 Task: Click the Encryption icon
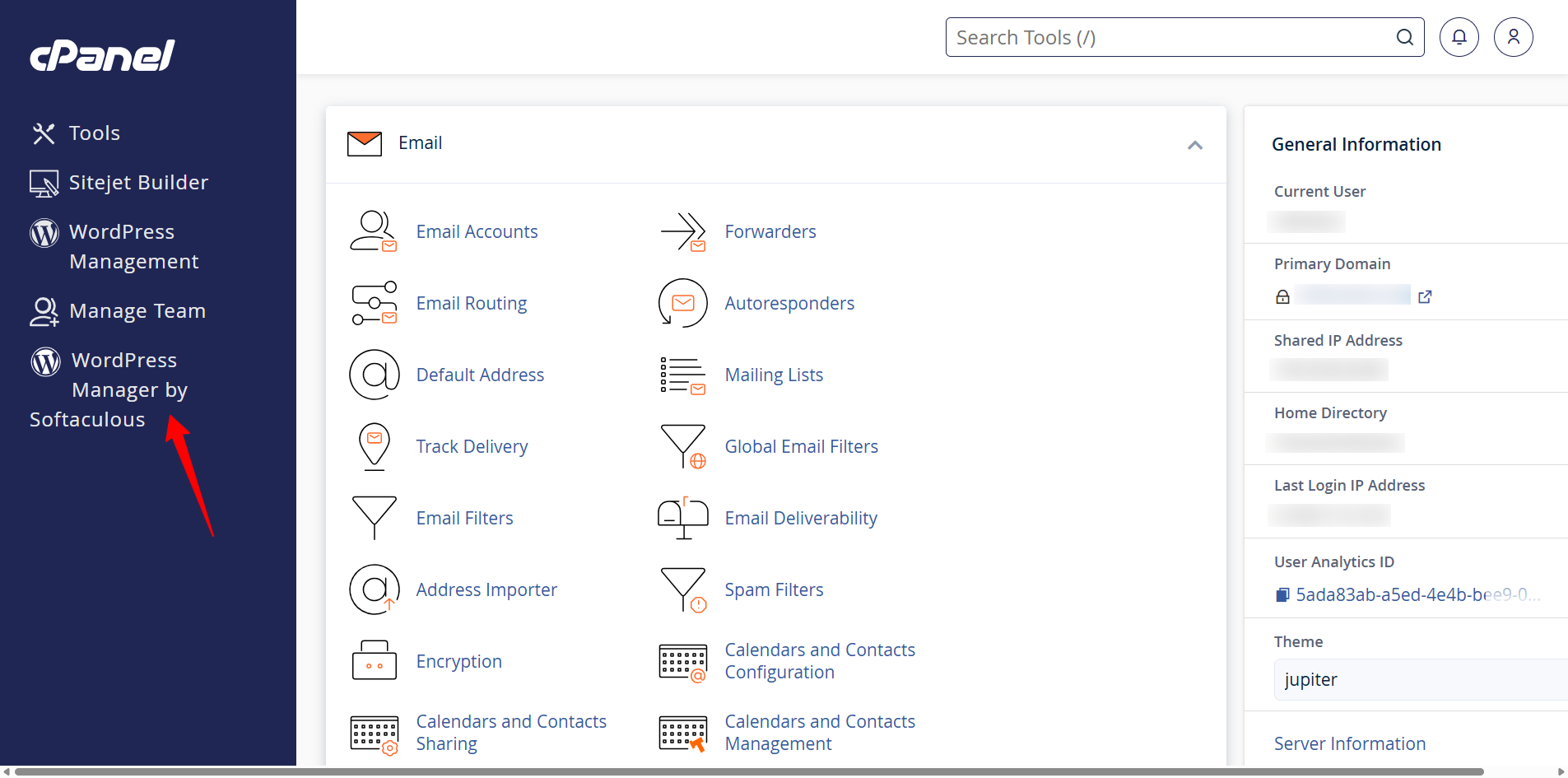pos(375,660)
